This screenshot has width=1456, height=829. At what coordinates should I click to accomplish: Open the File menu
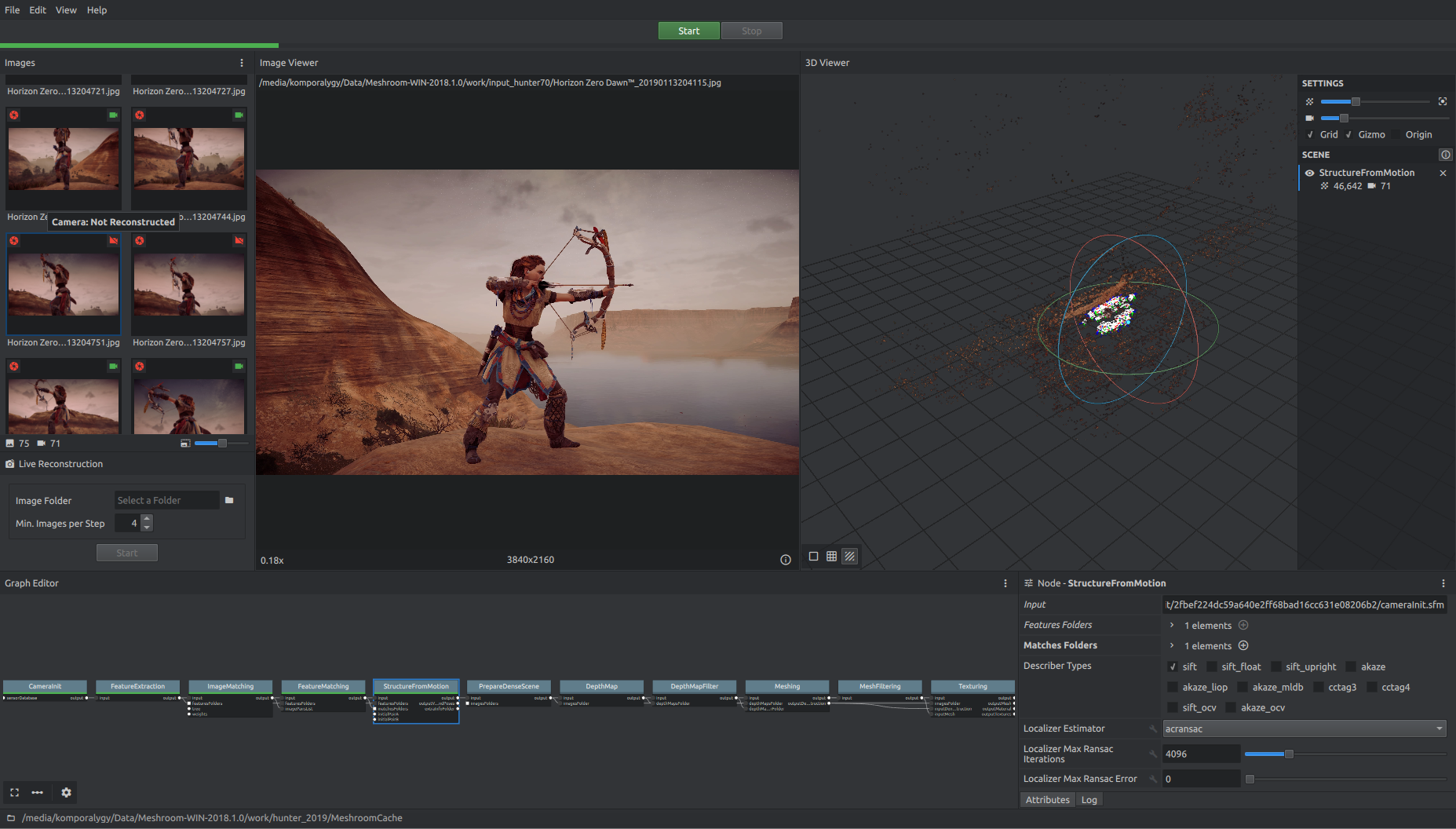click(x=13, y=10)
